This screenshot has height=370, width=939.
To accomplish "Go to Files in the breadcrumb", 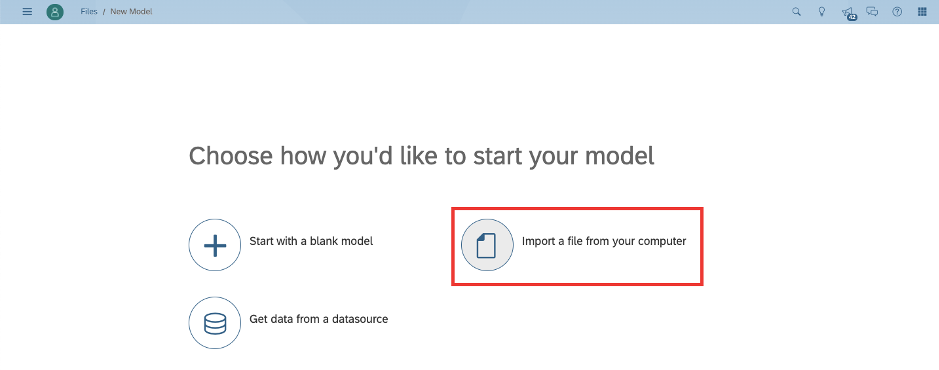I will pos(89,11).
